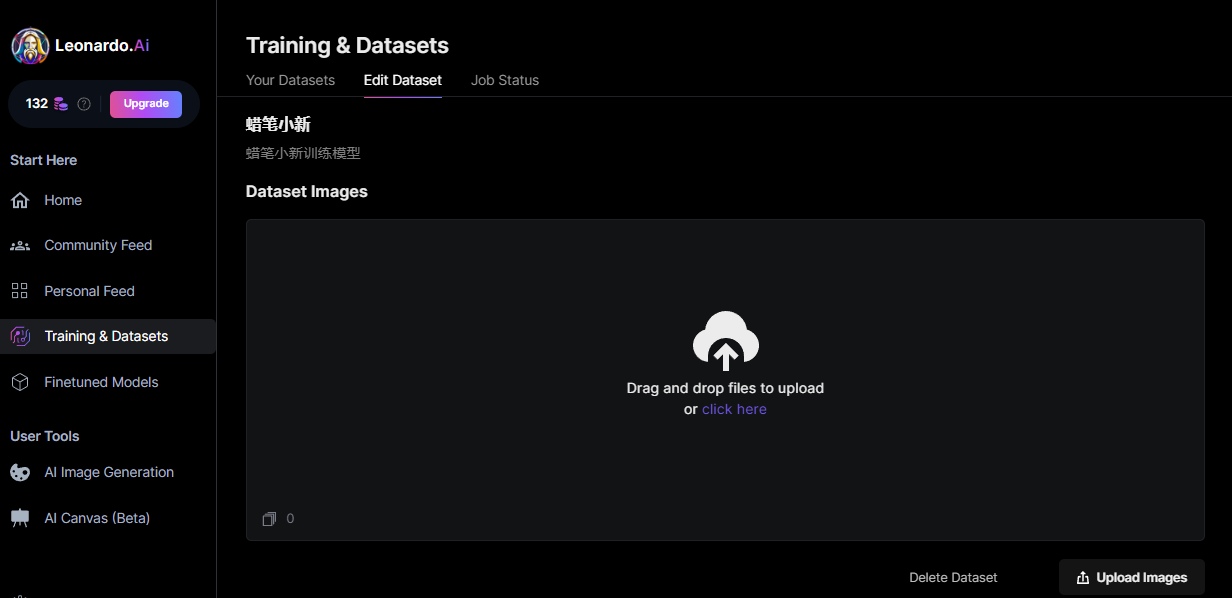Click the Finetuned Models cube icon

(20, 382)
